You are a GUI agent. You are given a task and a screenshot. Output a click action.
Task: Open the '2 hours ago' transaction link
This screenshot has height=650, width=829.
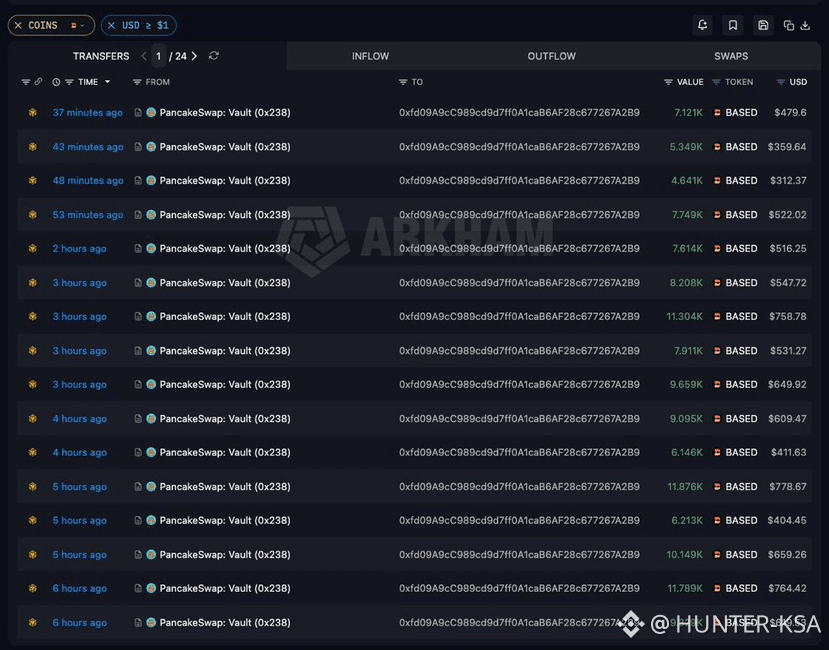[79, 249]
